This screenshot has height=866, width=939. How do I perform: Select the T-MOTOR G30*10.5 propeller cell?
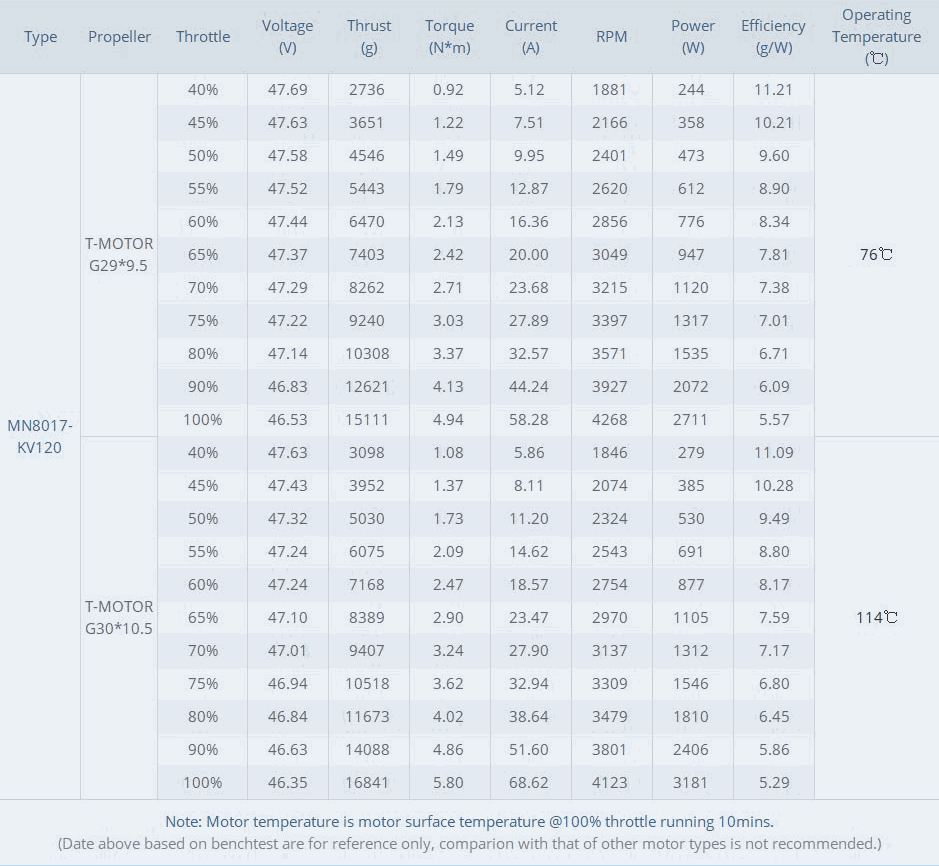coord(119,617)
